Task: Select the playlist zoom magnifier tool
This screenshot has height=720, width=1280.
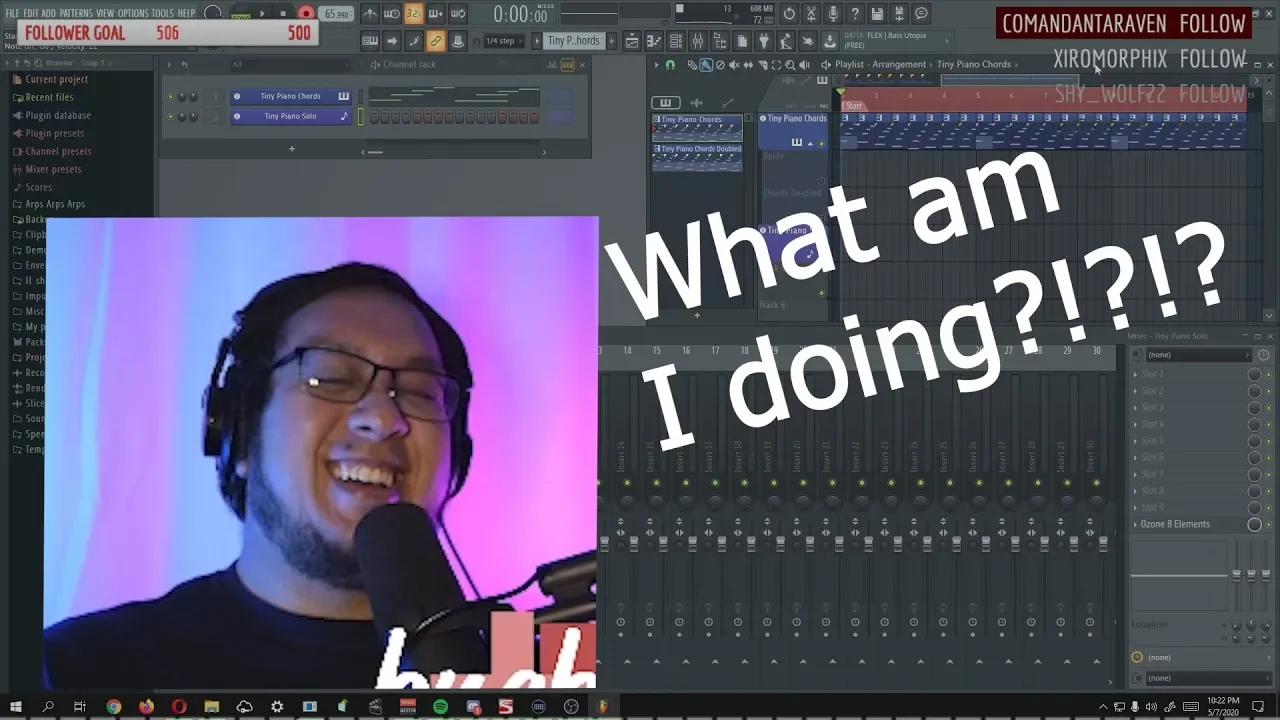Action: coord(790,65)
